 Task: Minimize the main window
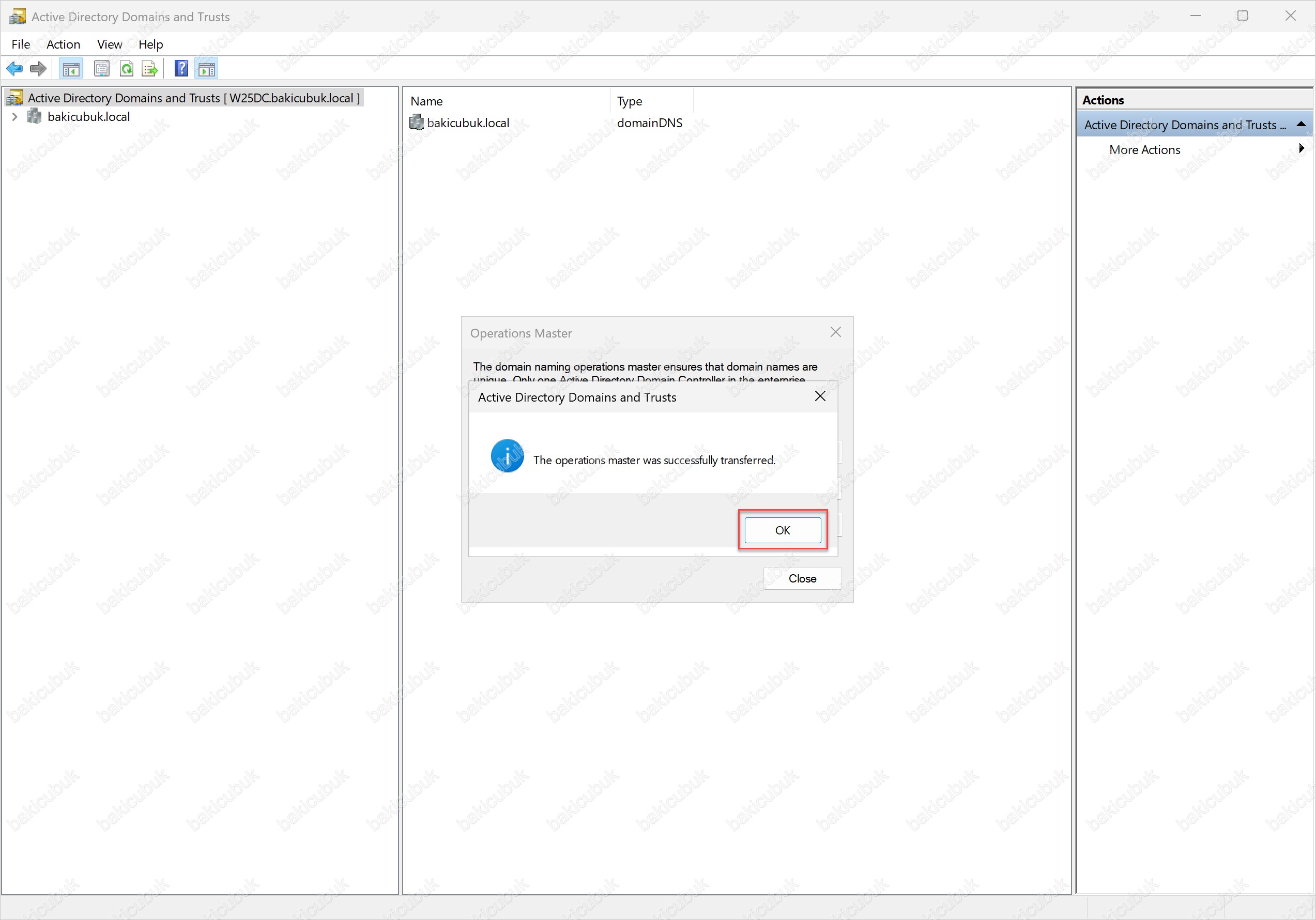(1195, 16)
